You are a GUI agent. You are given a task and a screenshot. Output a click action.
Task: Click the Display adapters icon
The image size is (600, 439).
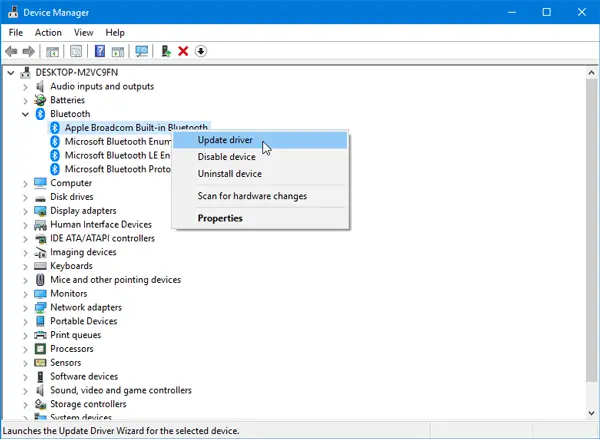tap(40, 211)
